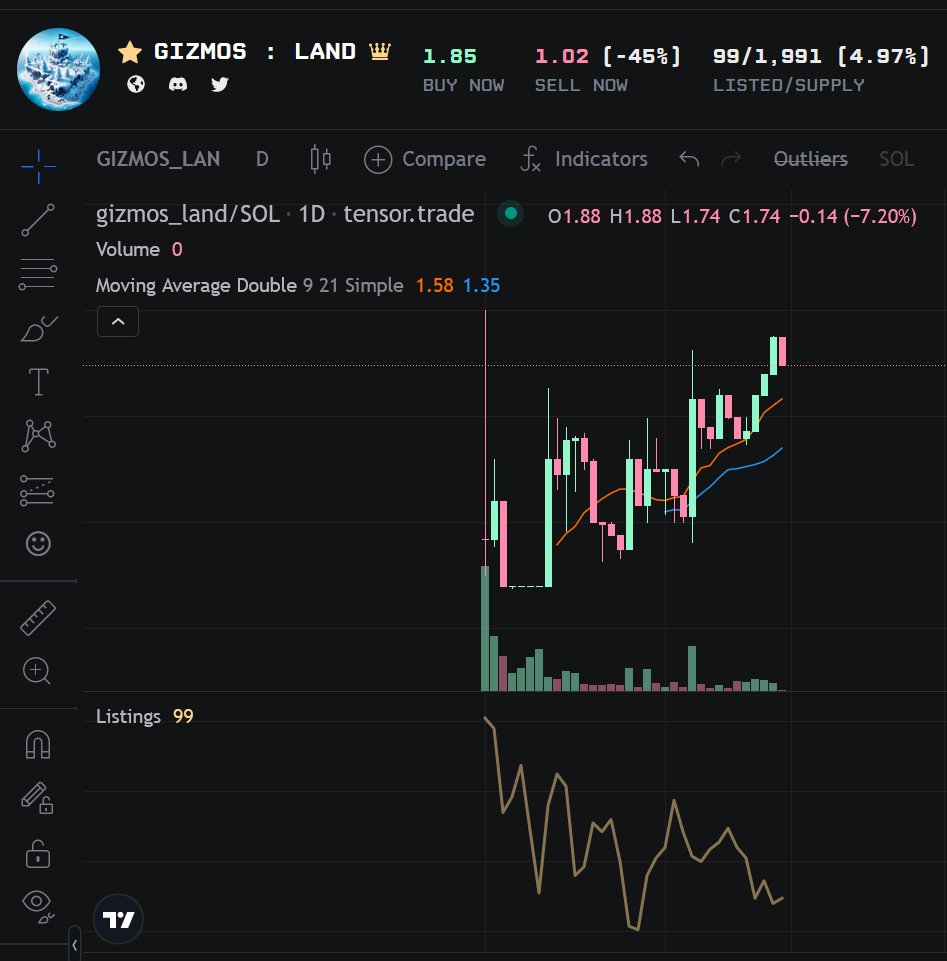
Task: Click the crown icon beside LAND
Action: (380, 51)
